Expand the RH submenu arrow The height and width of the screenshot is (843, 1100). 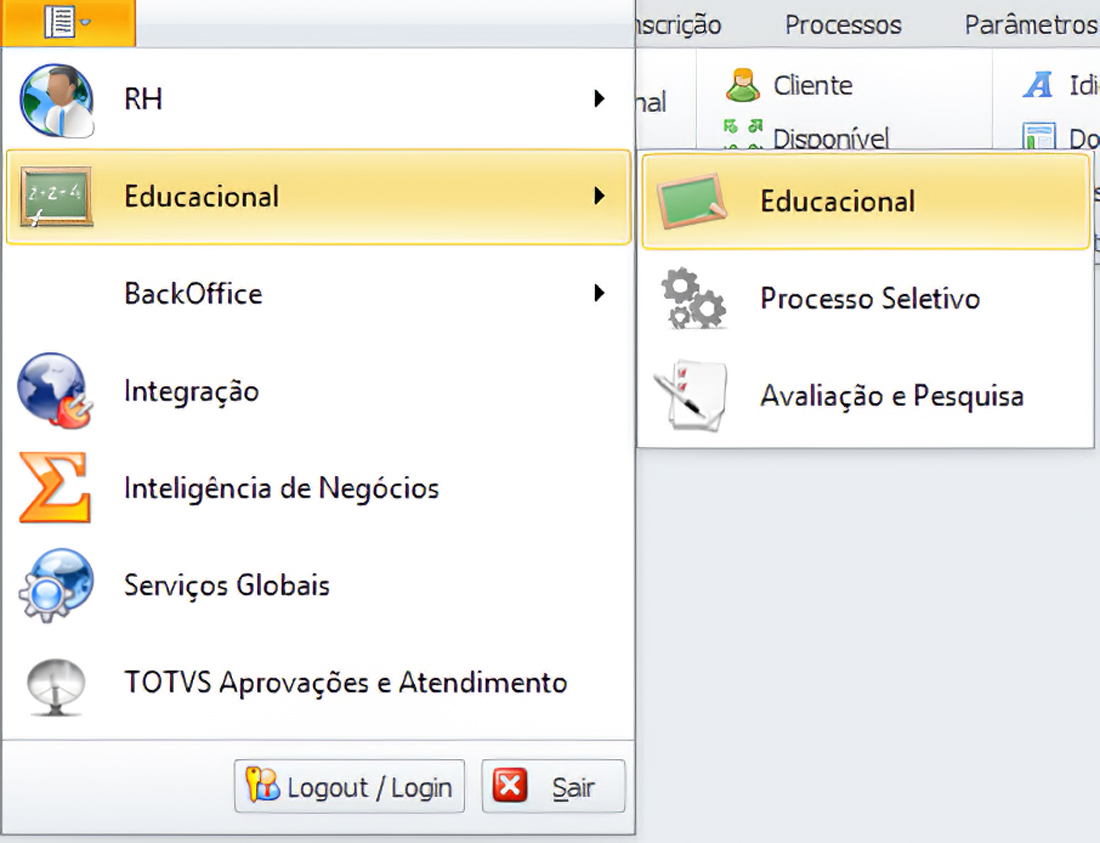click(x=599, y=99)
